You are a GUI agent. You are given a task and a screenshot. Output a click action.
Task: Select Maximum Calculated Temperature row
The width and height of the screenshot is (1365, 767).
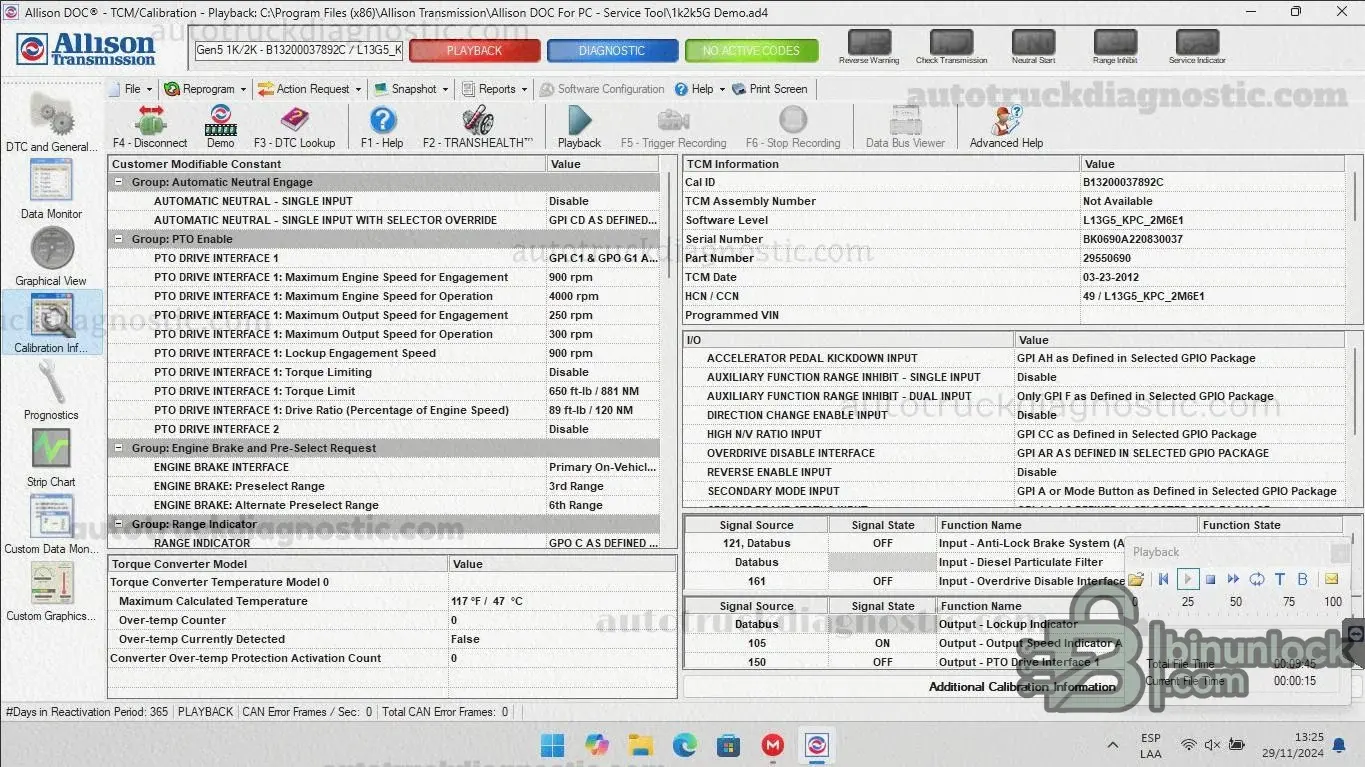392,601
